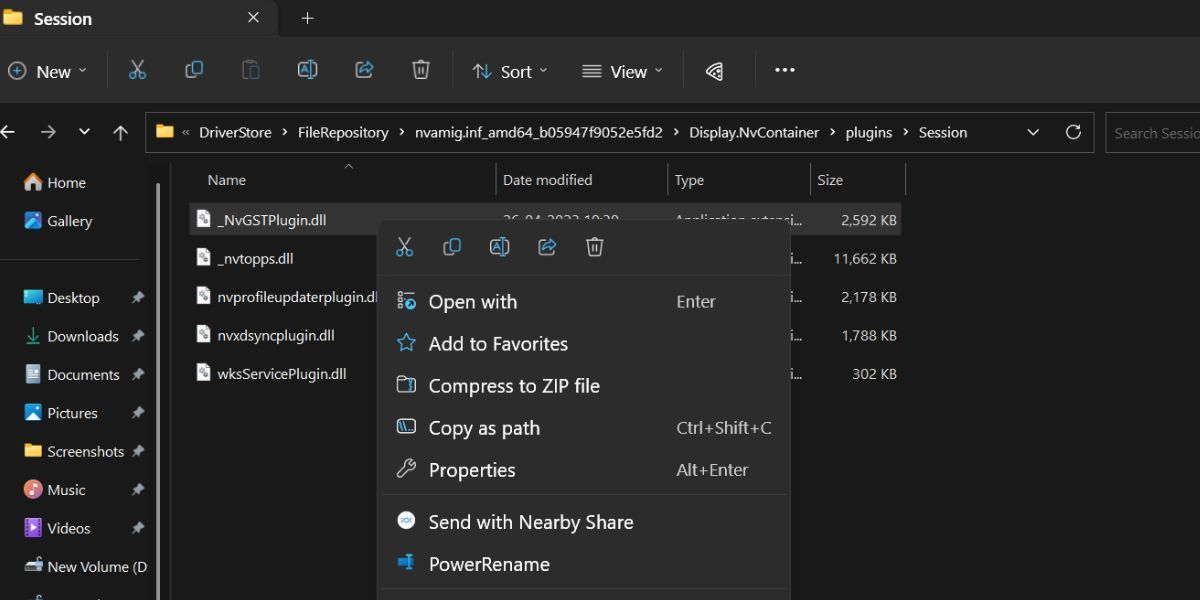Click nvamig.inf_amd64 folder in path
The image size is (1200, 600).
point(538,132)
